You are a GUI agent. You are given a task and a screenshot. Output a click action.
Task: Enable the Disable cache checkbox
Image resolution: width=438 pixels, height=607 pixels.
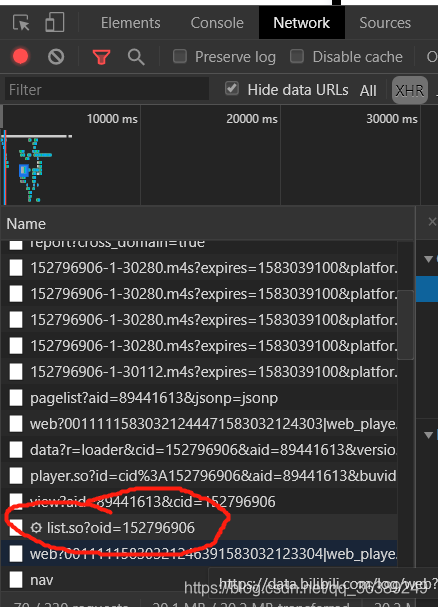click(297, 57)
